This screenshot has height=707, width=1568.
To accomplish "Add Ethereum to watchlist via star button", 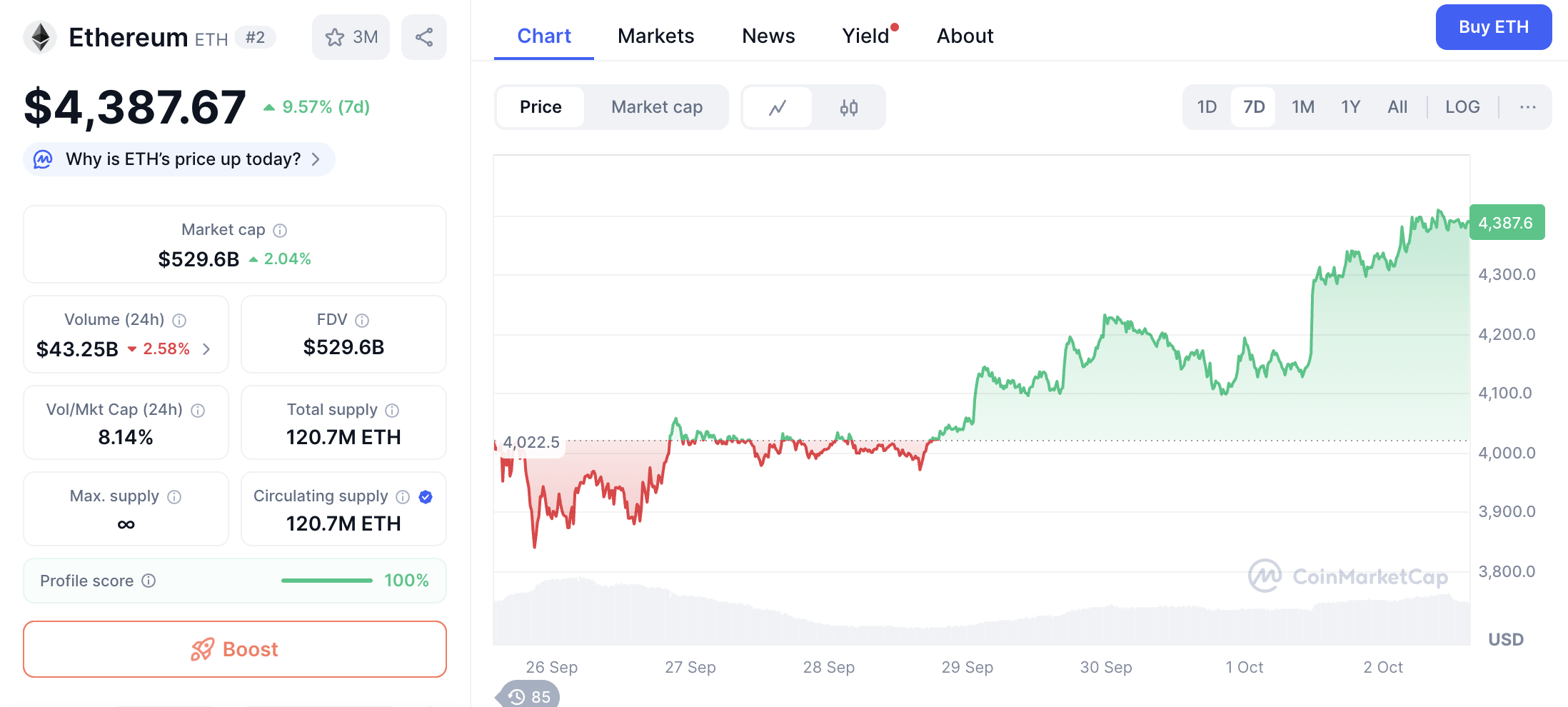I will (351, 37).
